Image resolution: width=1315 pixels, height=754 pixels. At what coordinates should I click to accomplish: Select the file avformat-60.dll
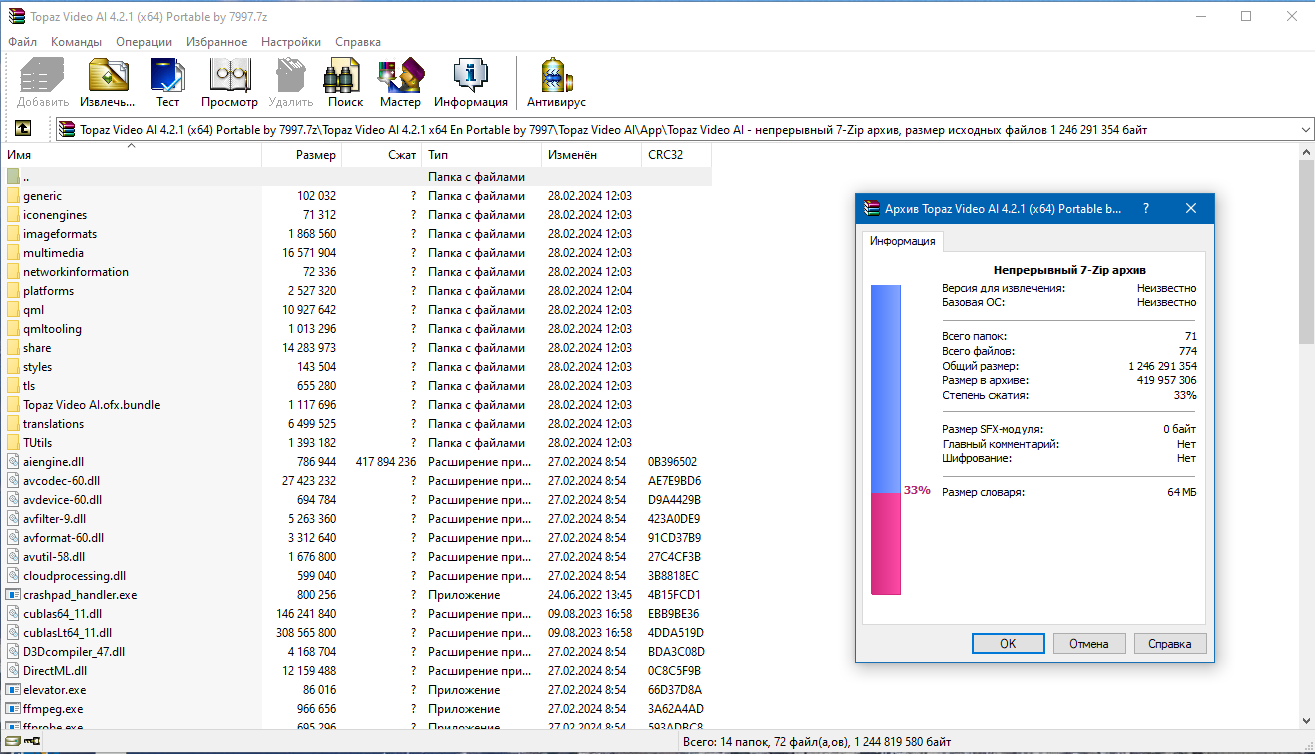pyautogui.click(x=63, y=538)
